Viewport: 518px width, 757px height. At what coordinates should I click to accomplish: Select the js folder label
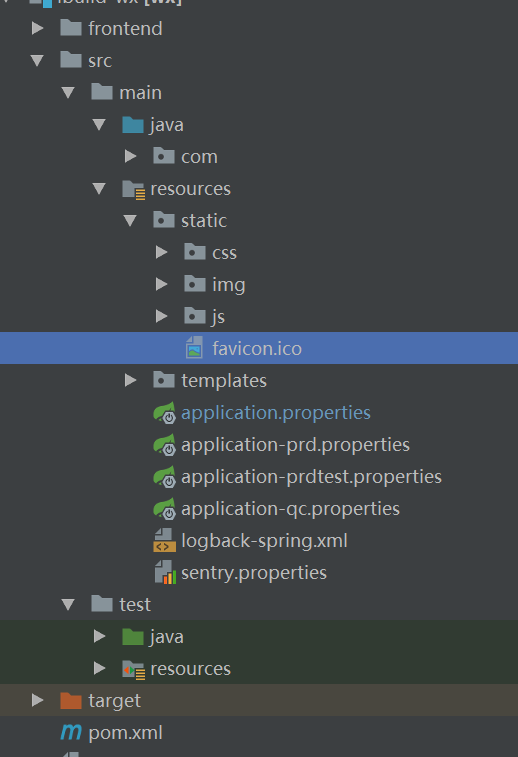(218, 317)
